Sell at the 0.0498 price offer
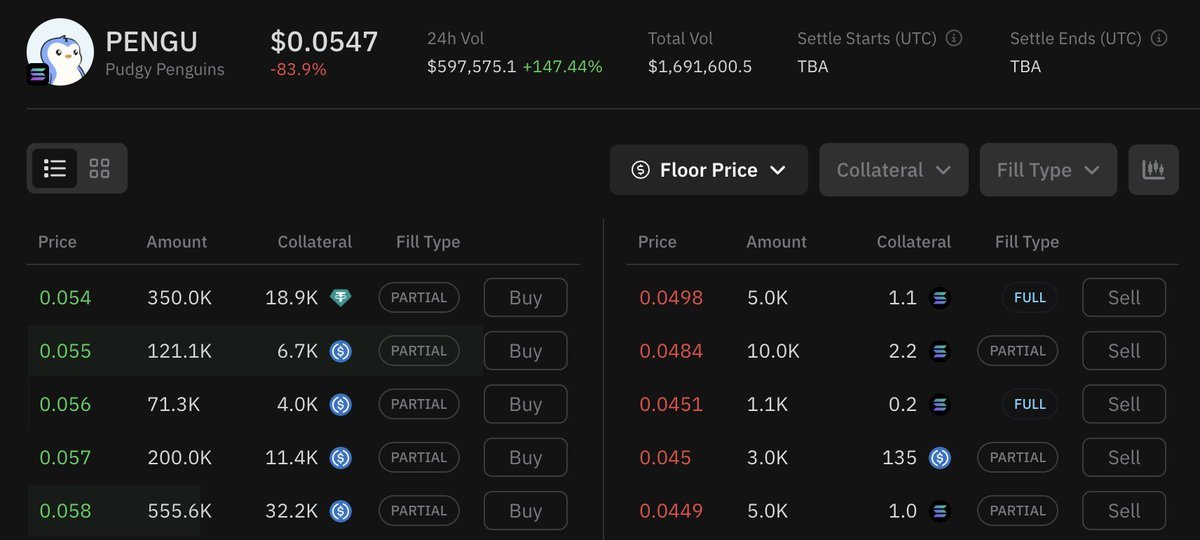Screen dimensions: 1200x540 (x=1124, y=298)
